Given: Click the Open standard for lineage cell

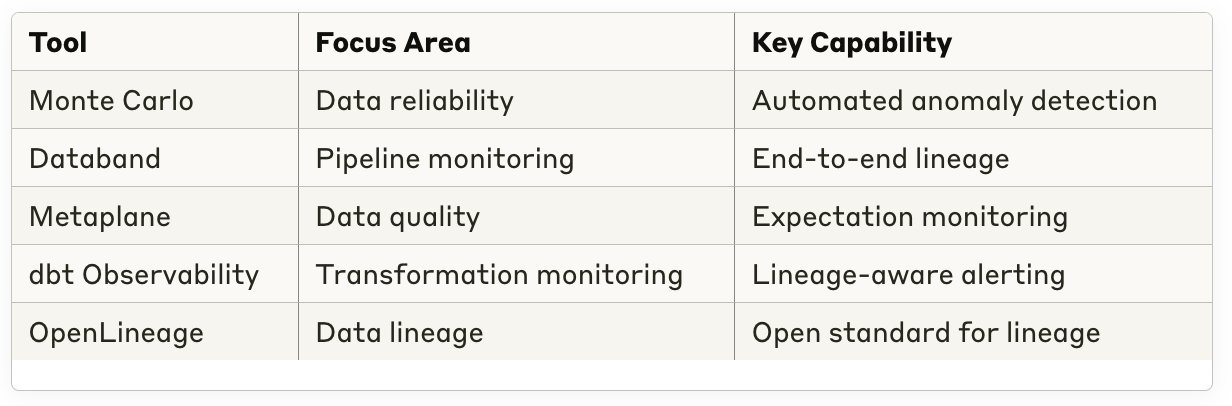Looking at the screenshot, I should [x=925, y=333].
